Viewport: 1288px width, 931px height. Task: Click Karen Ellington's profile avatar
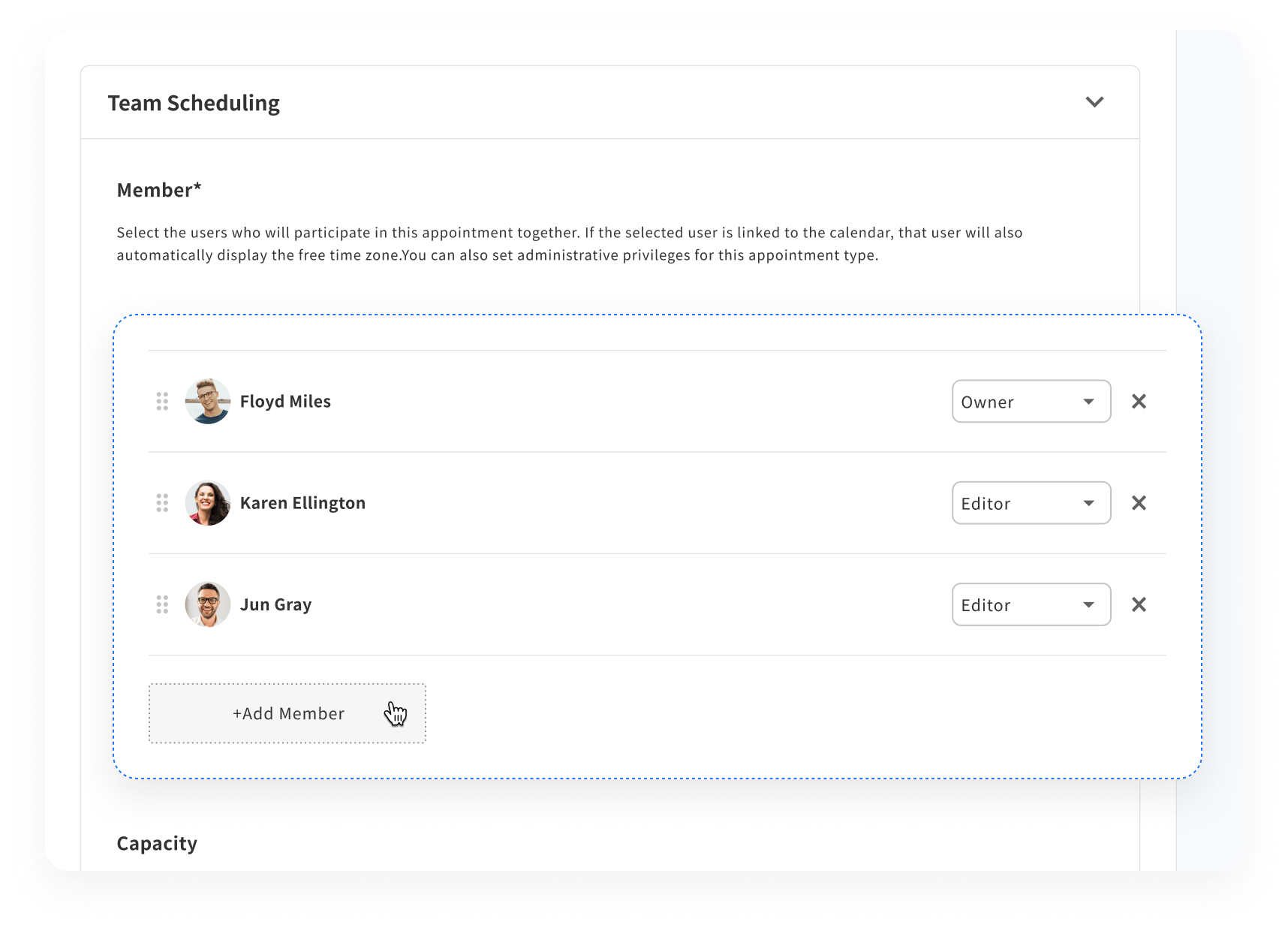pos(208,503)
